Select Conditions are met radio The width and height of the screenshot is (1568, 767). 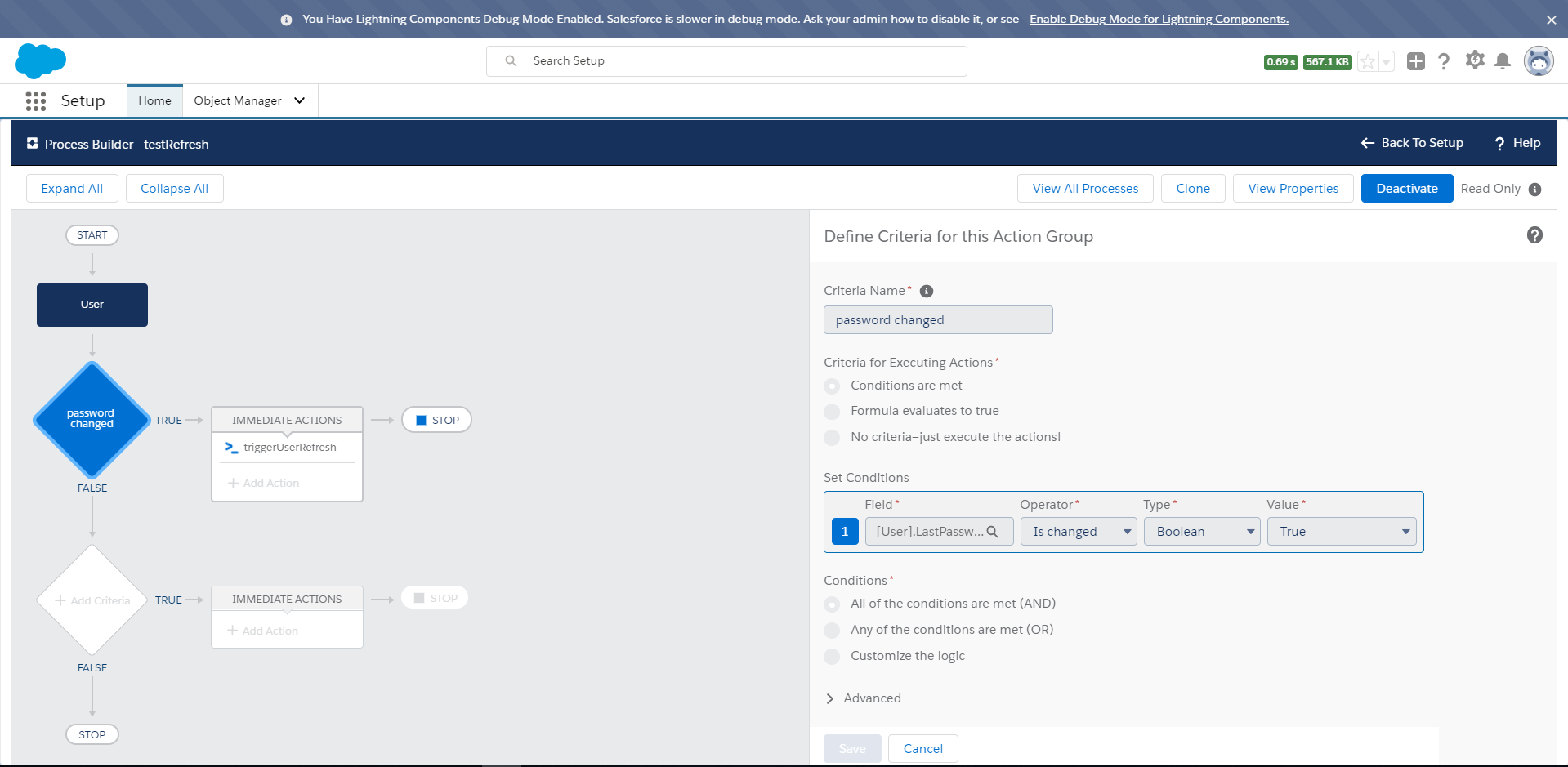point(832,386)
